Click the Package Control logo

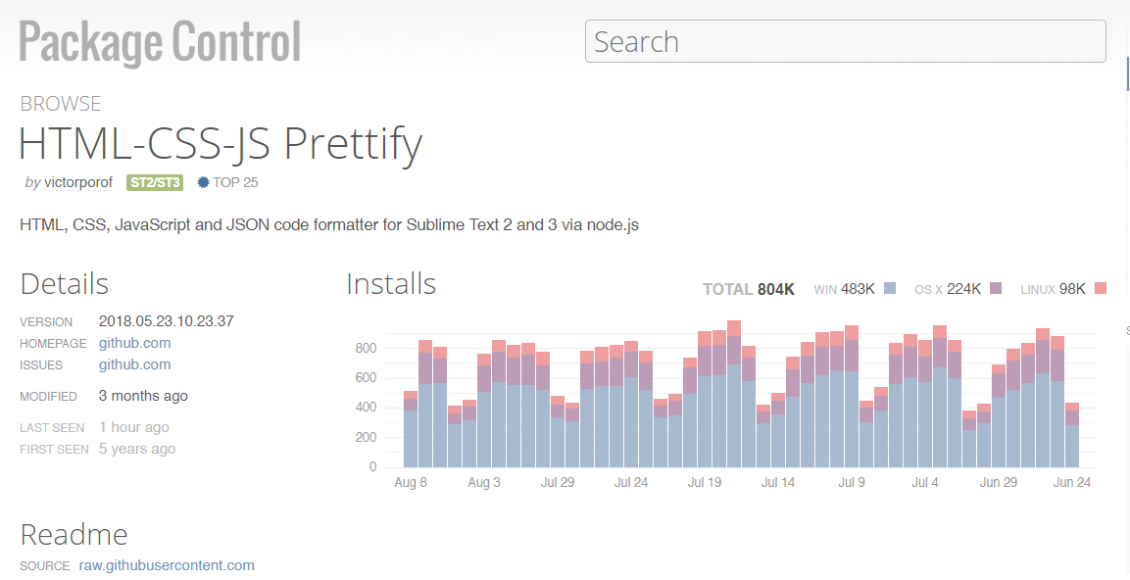(160, 41)
